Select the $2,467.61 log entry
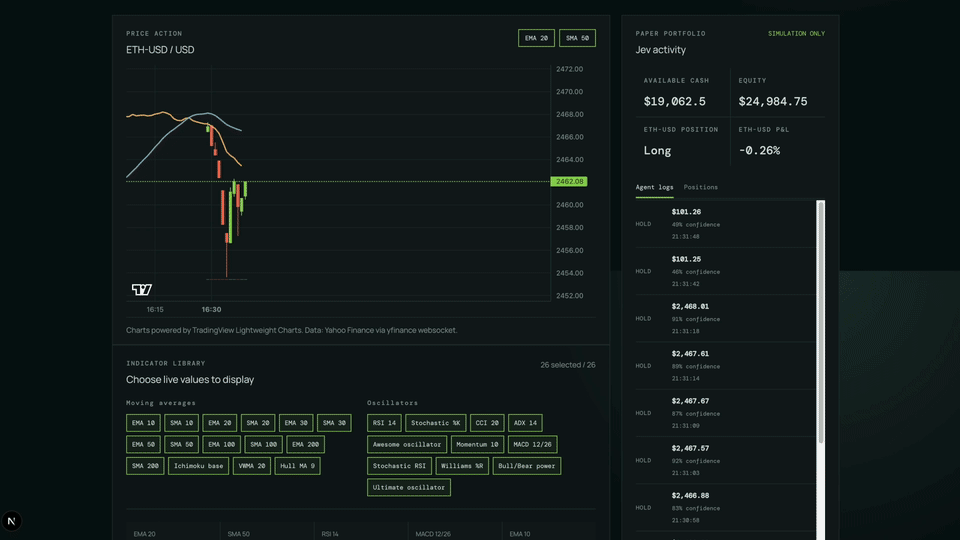This screenshot has height=540, width=960. [x=726, y=366]
